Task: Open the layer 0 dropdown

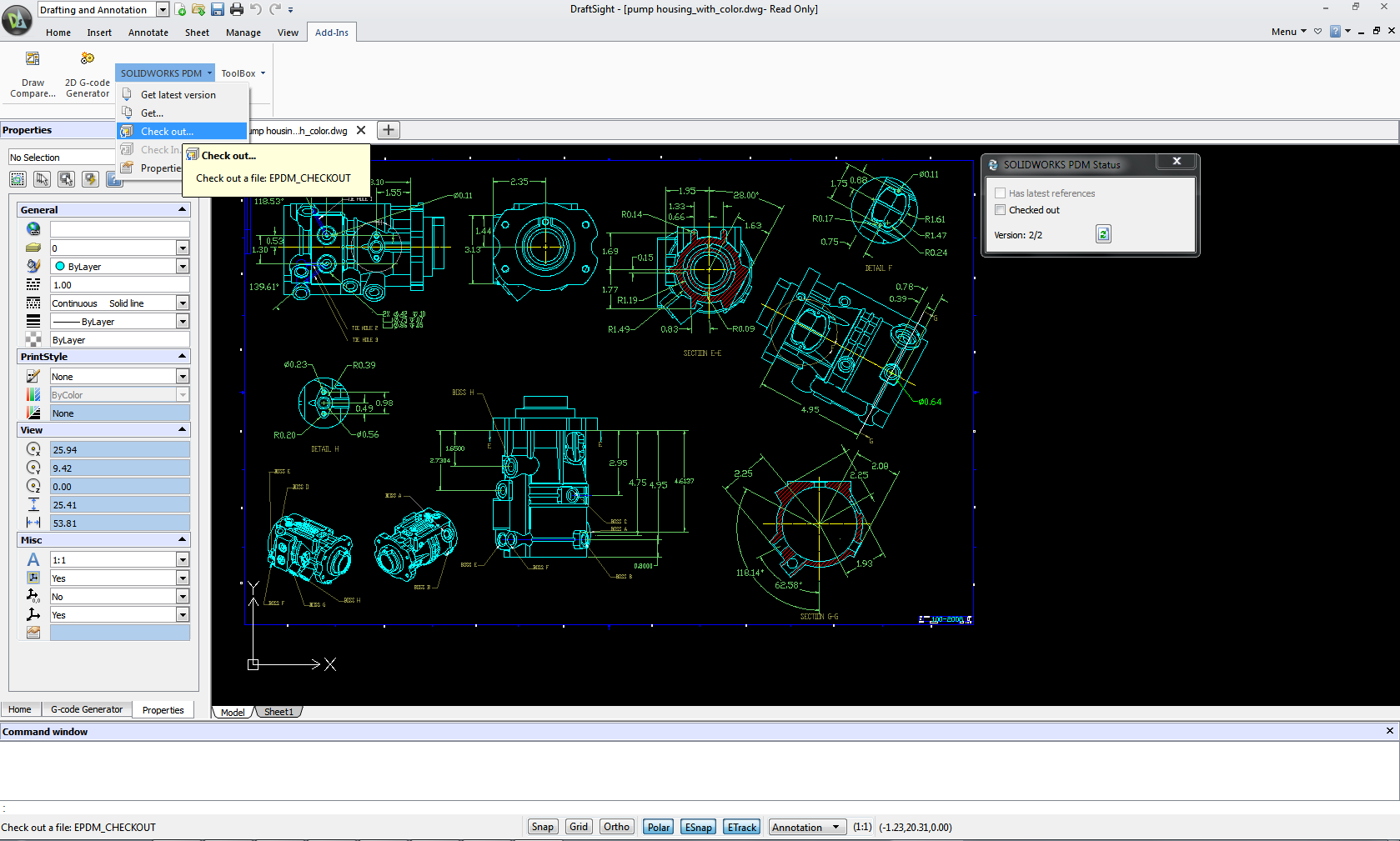Action: 183,248
